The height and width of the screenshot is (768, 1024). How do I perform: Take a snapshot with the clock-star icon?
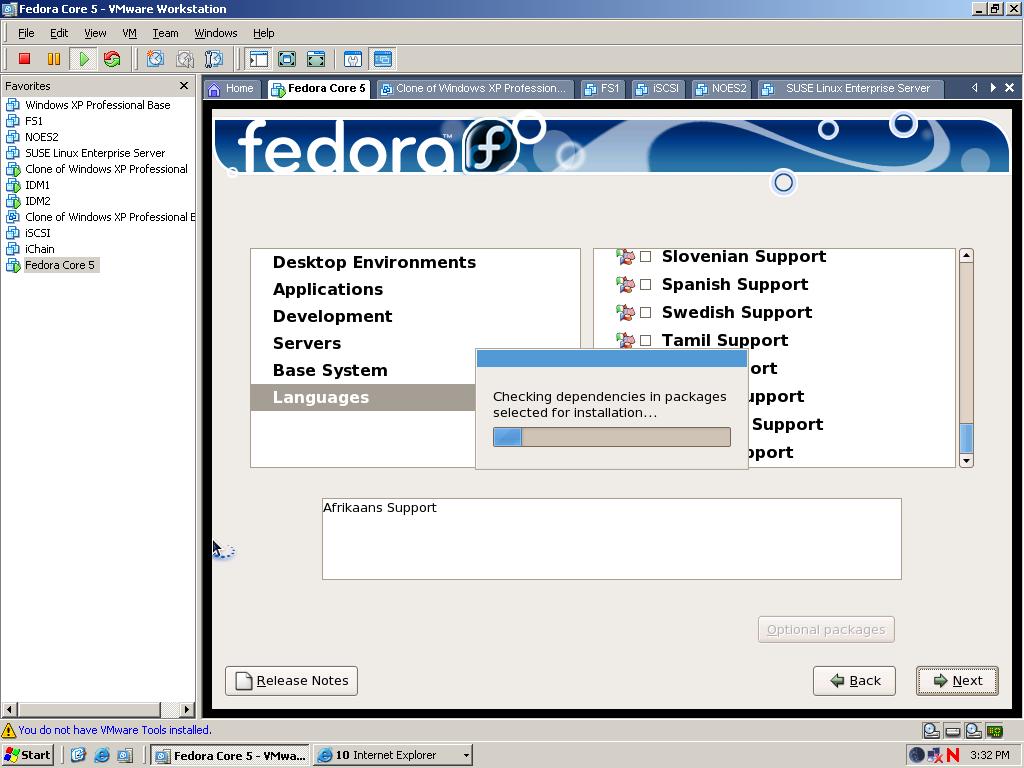[x=155, y=59]
